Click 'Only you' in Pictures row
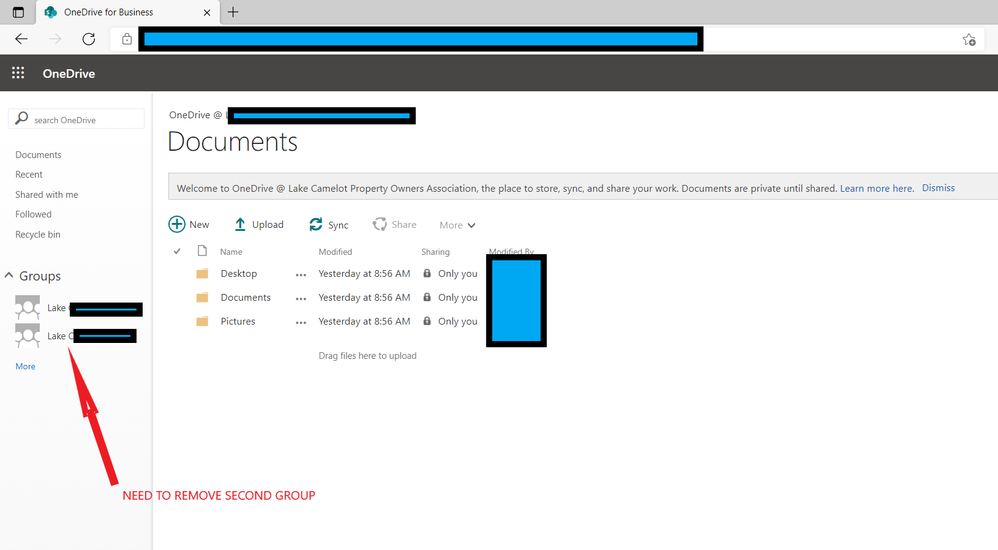This screenshot has height=550, width=998. 458,321
